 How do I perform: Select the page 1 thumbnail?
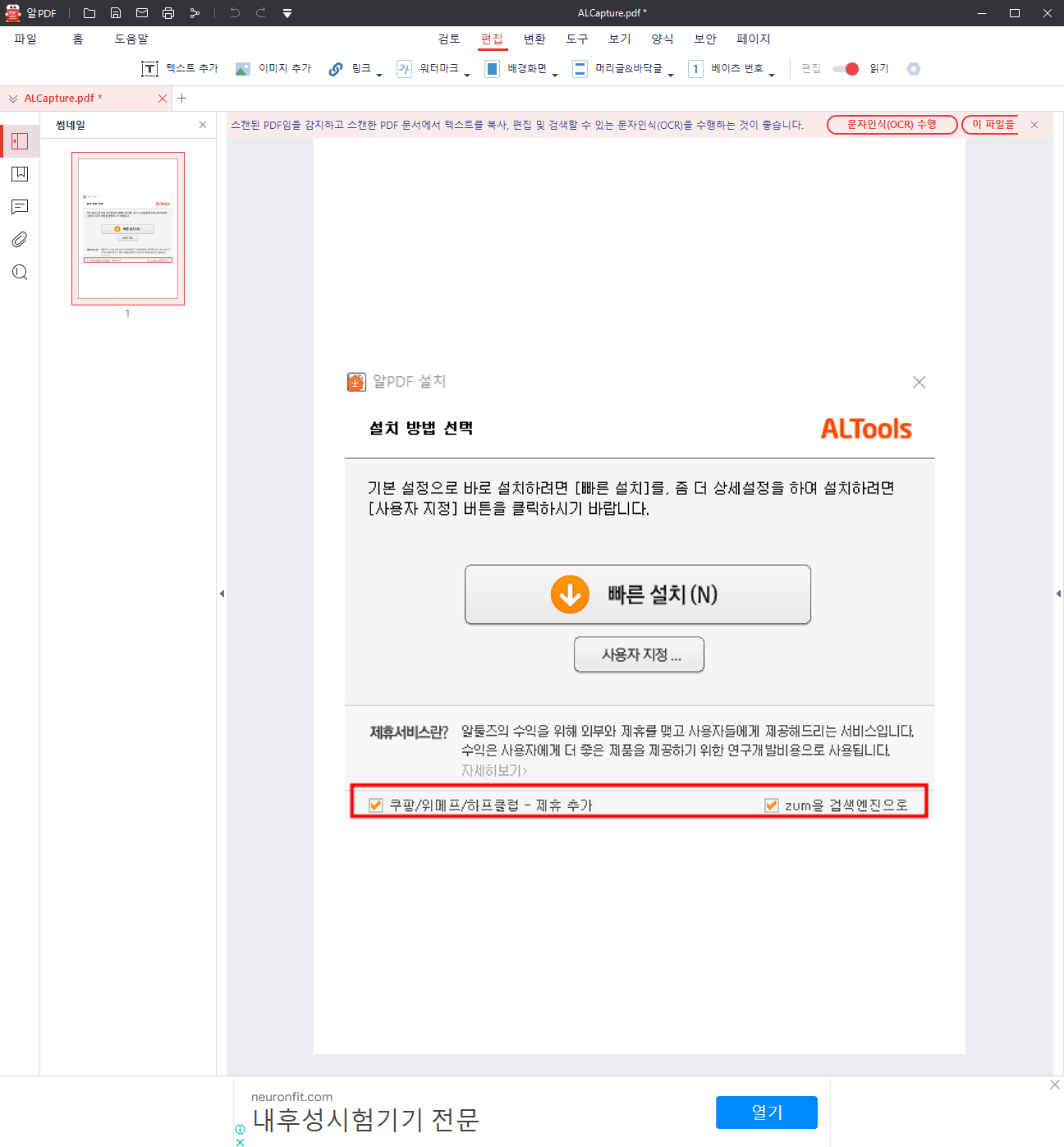(128, 229)
